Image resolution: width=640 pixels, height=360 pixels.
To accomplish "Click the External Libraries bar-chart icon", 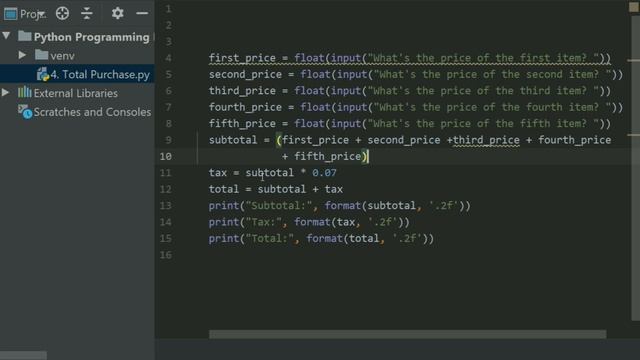I will click(24, 92).
